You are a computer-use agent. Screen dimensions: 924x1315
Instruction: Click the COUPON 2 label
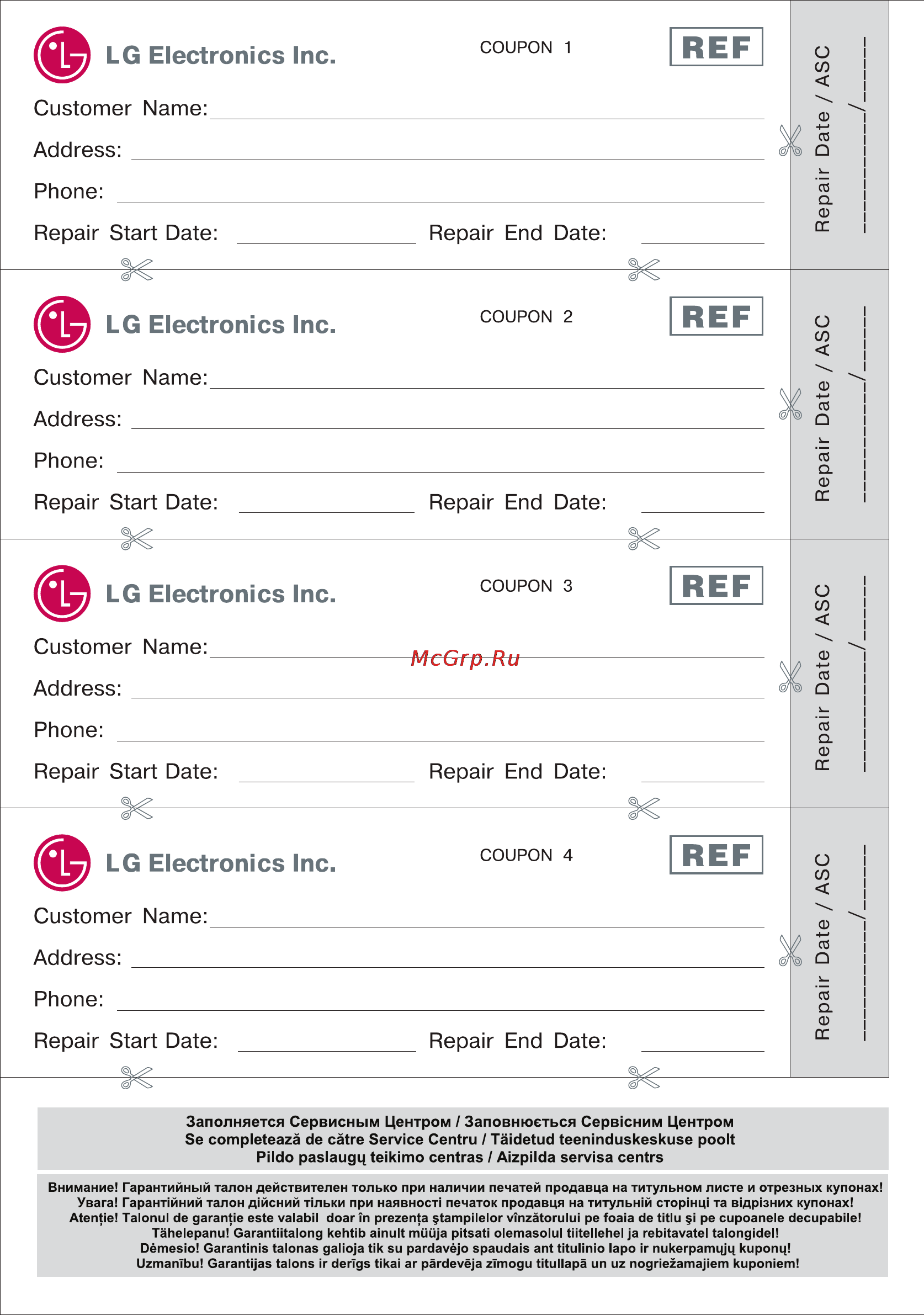point(526,317)
